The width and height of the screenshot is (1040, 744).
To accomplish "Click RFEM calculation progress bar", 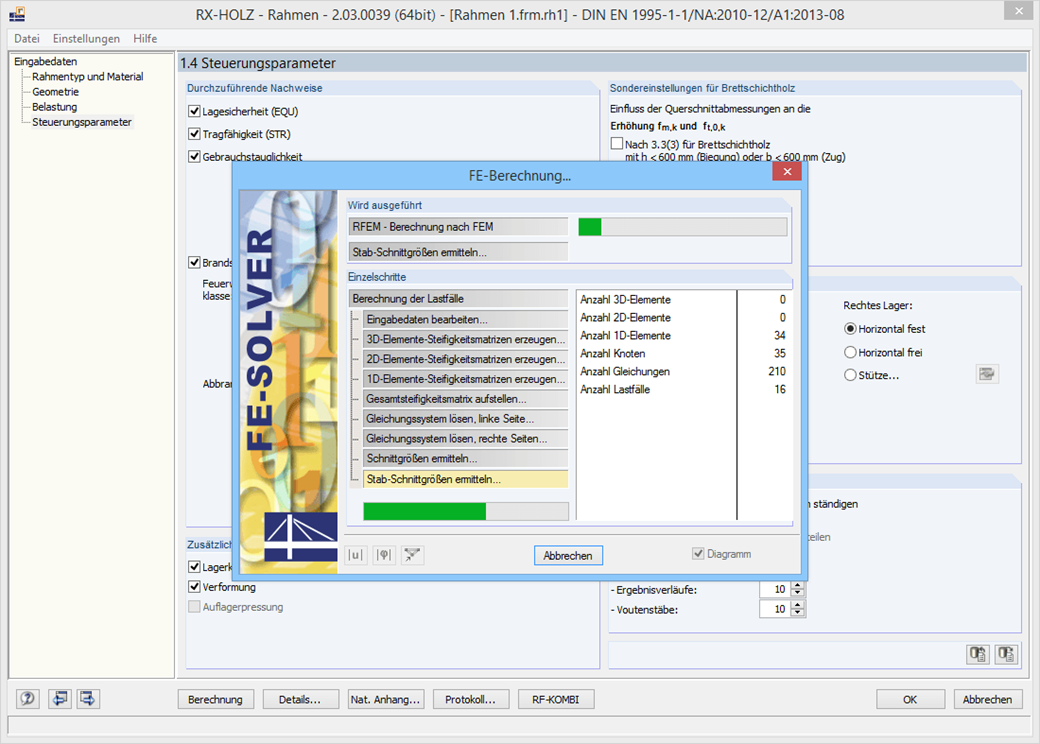I will (x=682, y=227).
